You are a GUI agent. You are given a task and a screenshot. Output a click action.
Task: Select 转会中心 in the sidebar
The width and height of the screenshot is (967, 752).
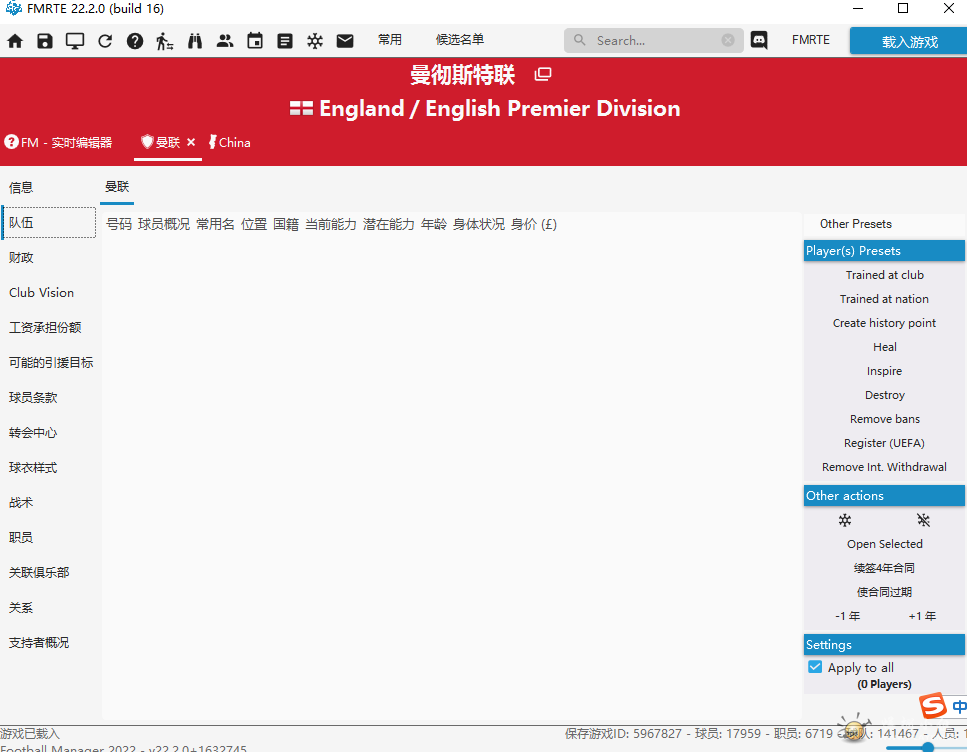(x=33, y=433)
